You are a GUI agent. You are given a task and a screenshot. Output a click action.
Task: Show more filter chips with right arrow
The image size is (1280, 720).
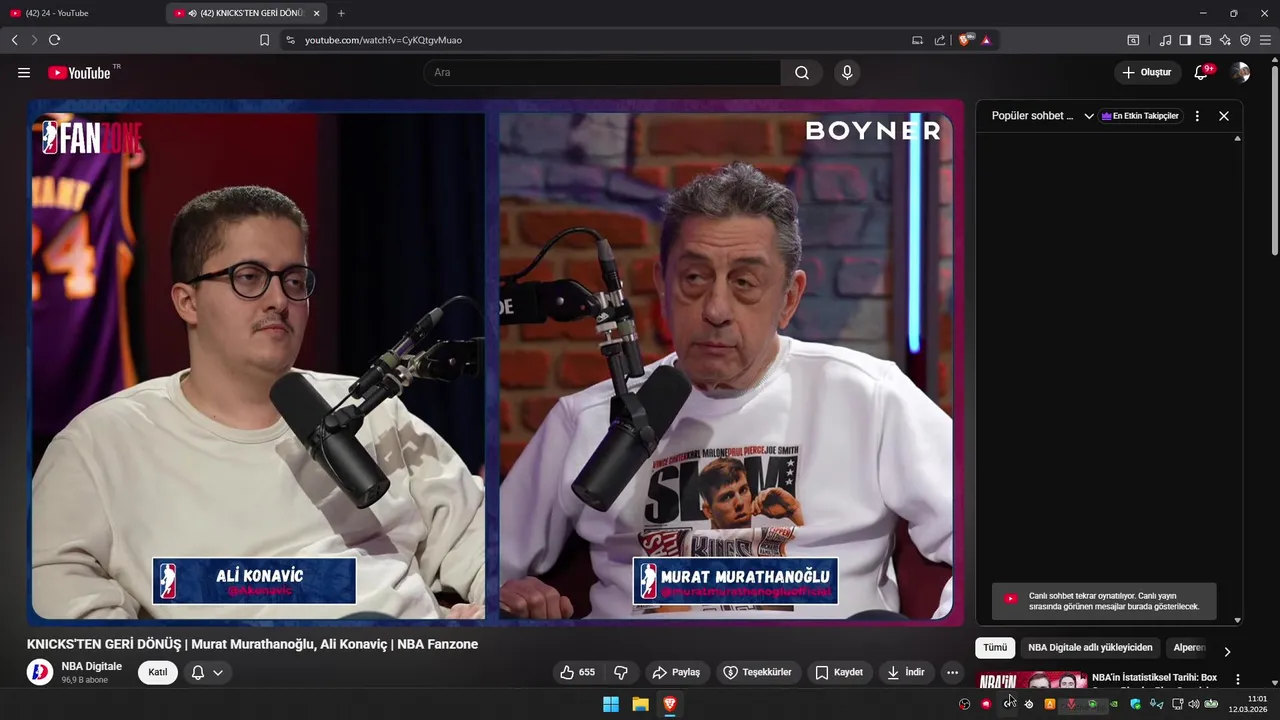coord(1227,651)
